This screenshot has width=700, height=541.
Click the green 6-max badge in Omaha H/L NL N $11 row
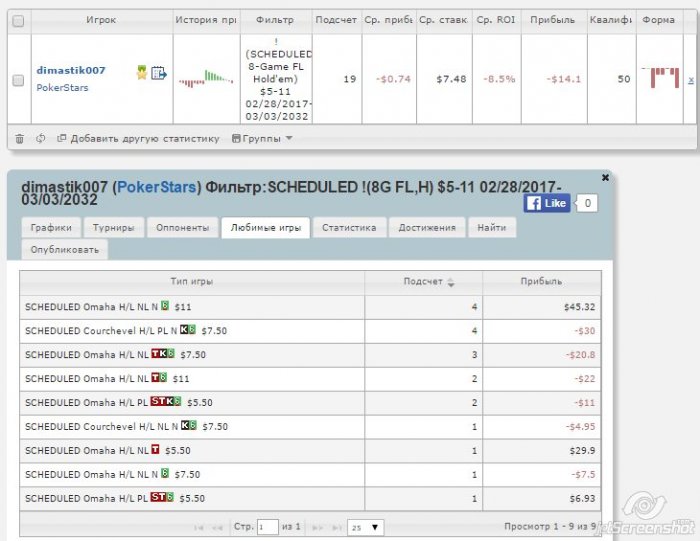(165, 306)
